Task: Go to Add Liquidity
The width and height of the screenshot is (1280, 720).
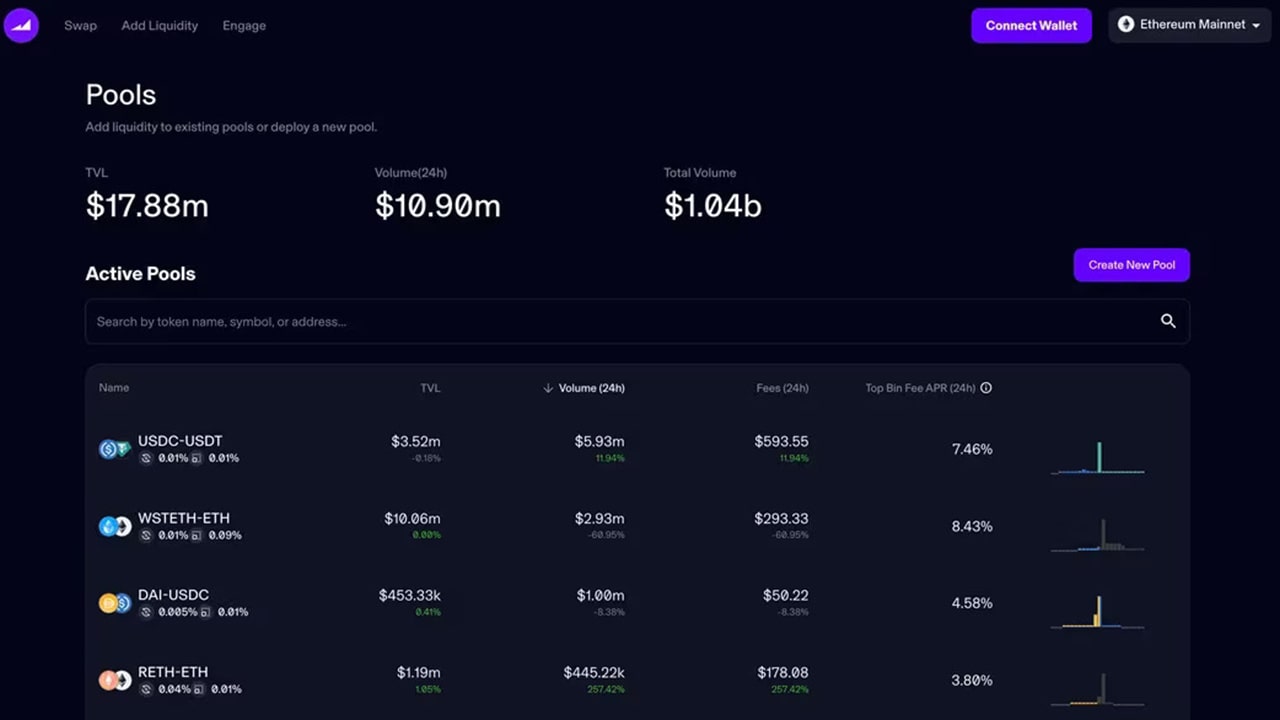Action: click(x=160, y=25)
